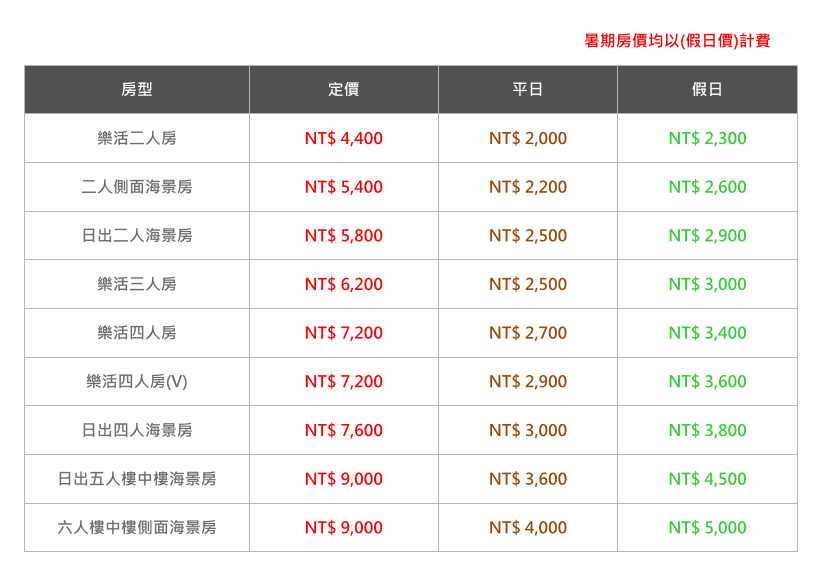Click the NT$ 4,400 list price
This screenshot has height=574, width=831.
coord(343,139)
